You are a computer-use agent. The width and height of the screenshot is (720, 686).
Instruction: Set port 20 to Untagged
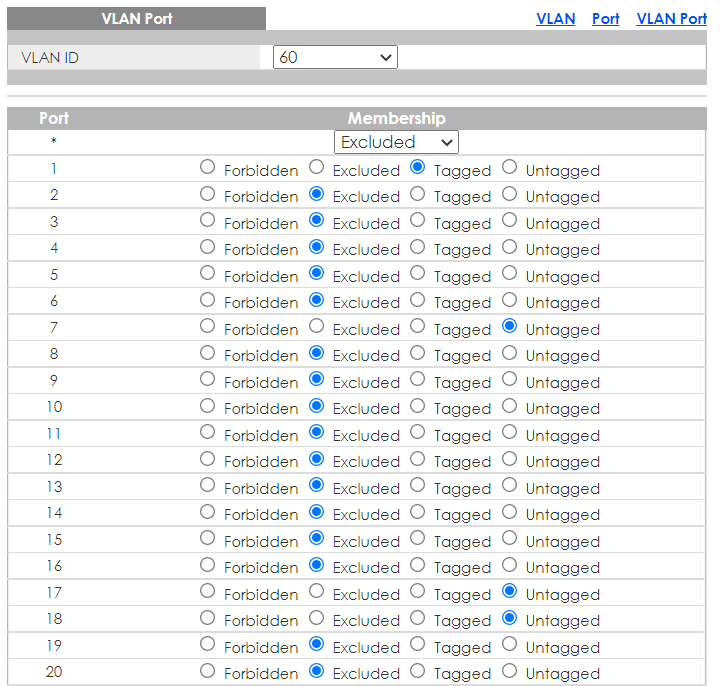pos(509,671)
